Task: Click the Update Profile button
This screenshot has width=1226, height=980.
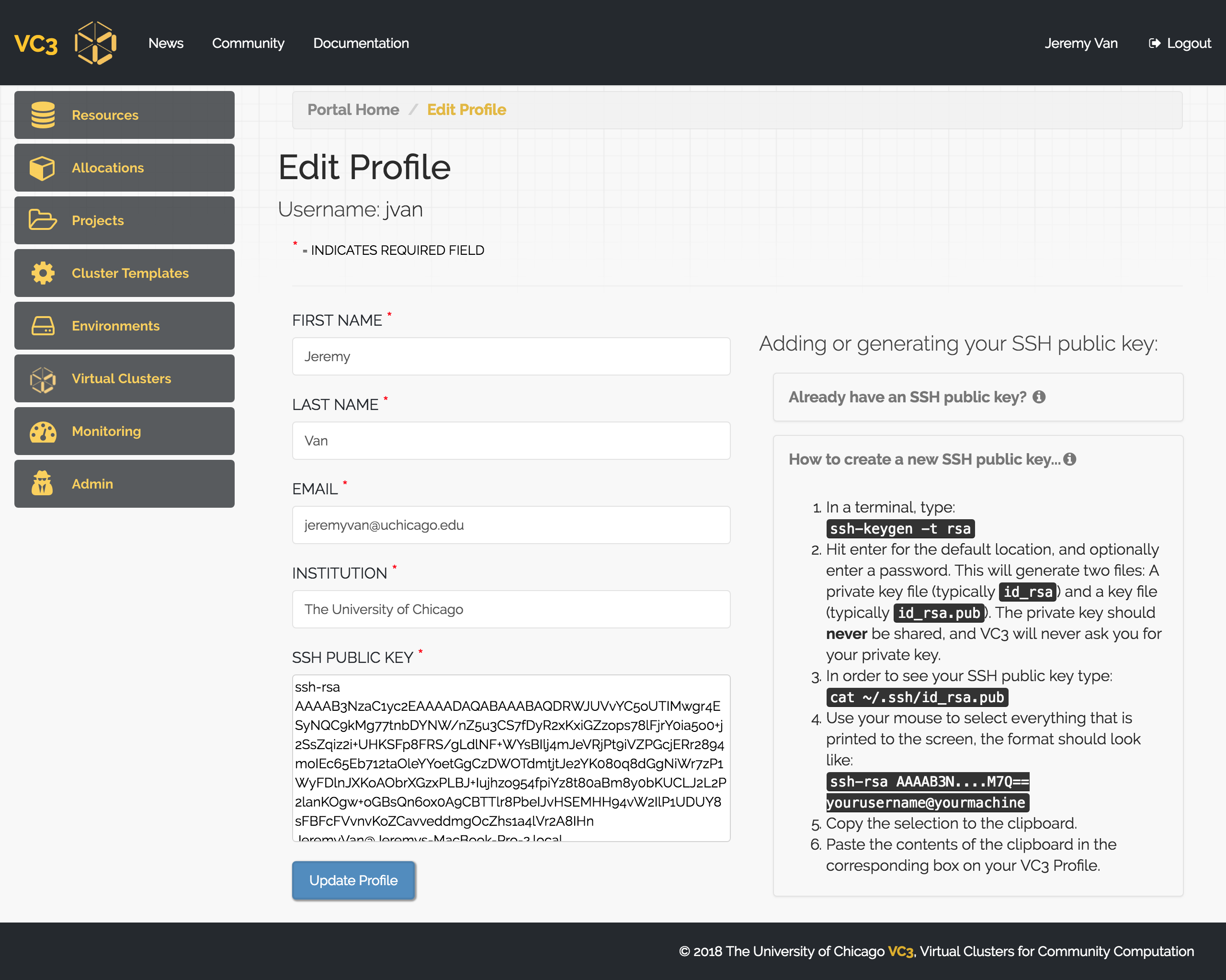Action: coord(353,880)
